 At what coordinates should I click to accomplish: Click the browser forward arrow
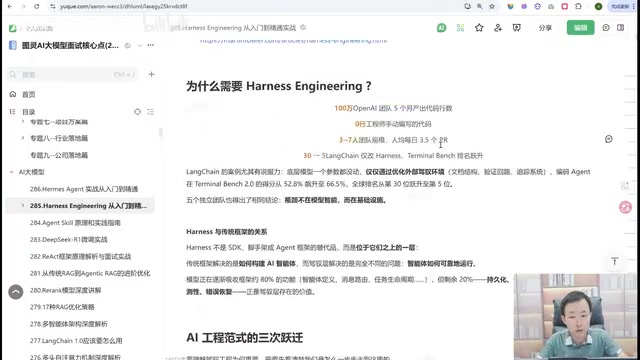point(23,7)
